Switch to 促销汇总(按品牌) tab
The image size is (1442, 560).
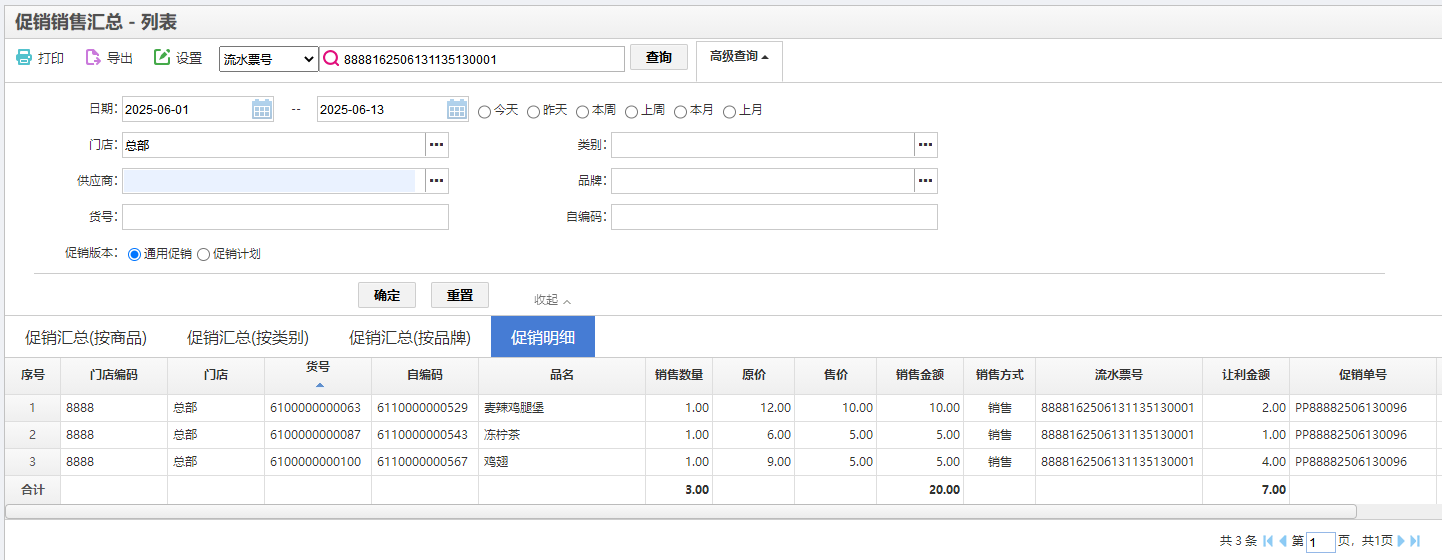pyautogui.click(x=410, y=337)
